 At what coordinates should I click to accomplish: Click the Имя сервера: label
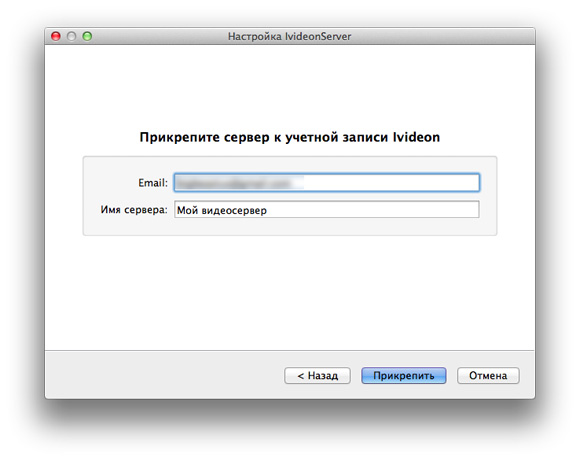click(x=134, y=210)
